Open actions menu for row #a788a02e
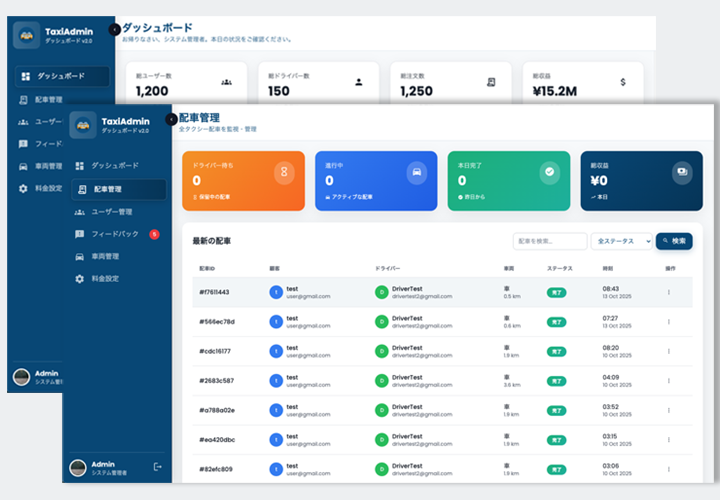720x500 pixels. 669,410
